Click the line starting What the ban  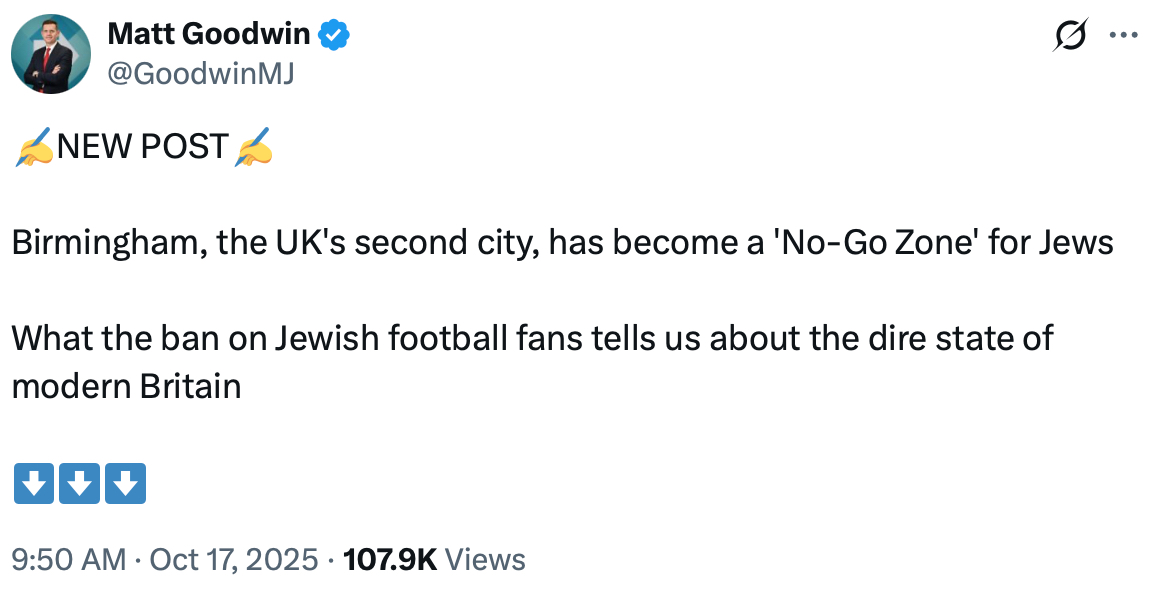tap(530, 338)
